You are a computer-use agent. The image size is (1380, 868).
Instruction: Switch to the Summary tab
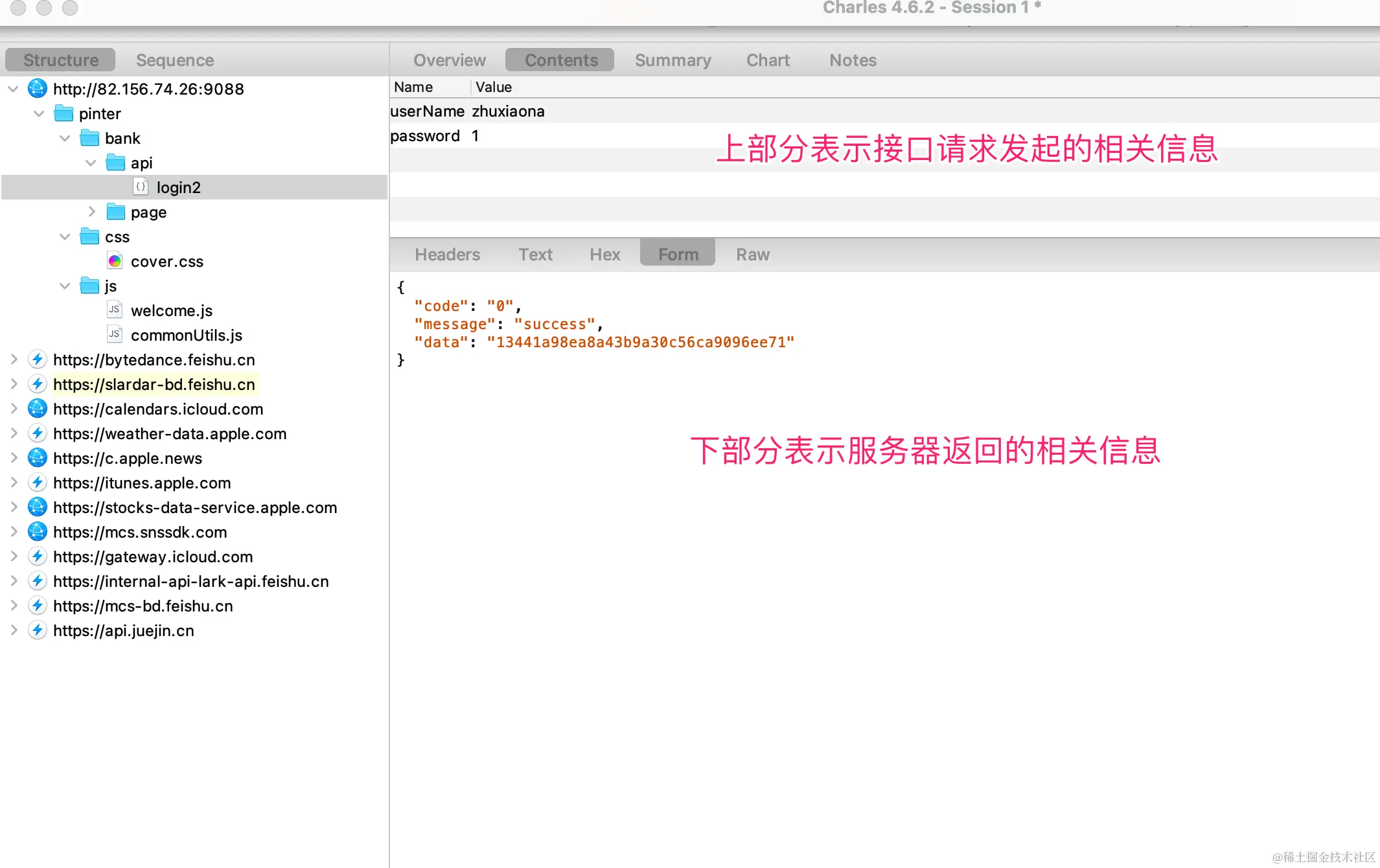[673, 60]
